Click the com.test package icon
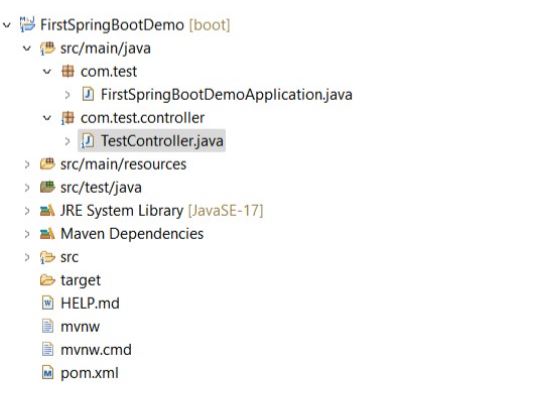The width and height of the screenshot is (536, 408). click(x=68, y=71)
